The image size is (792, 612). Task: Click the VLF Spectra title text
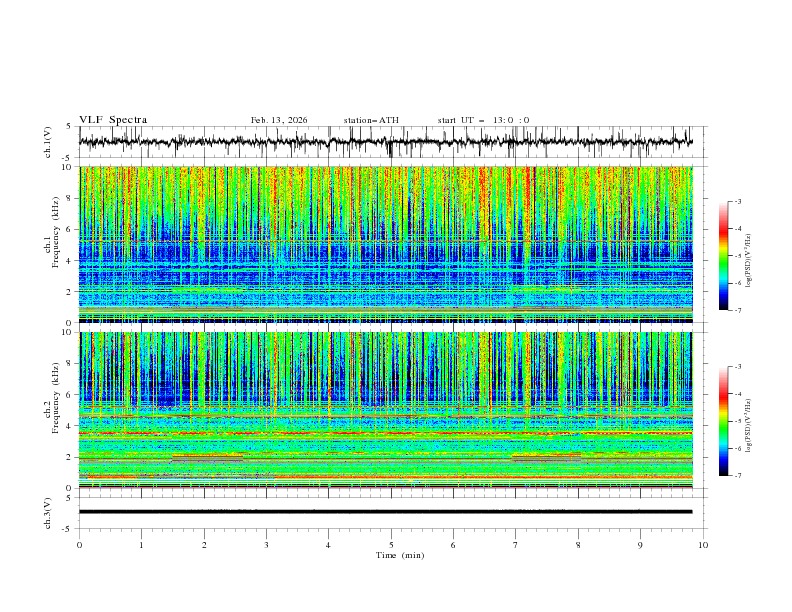[x=113, y=120]
